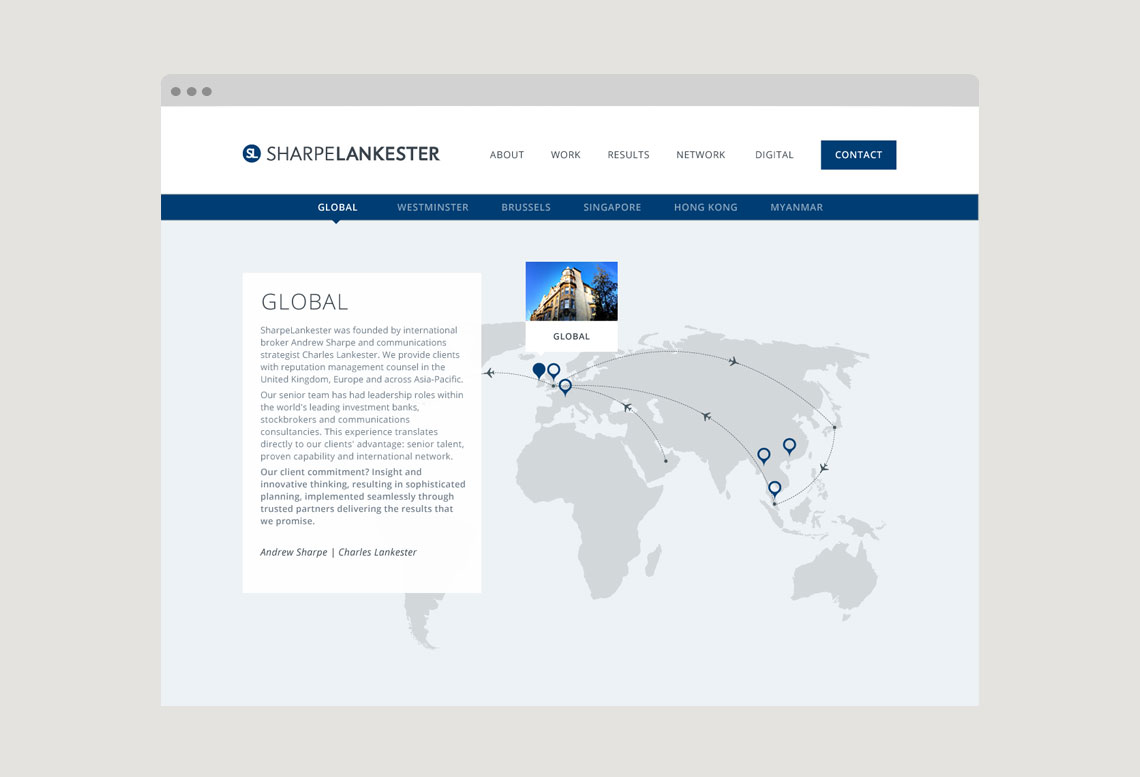Open the About menu item

click(507, 155)
